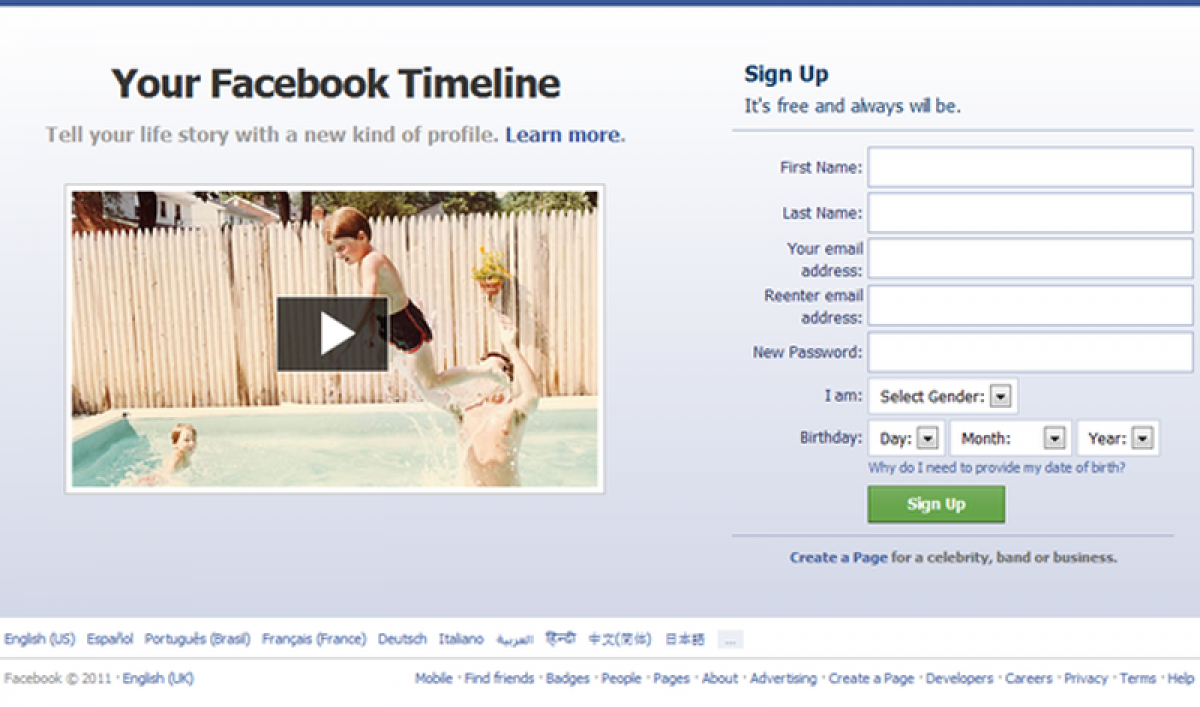Open the birthday Month dropdown

click(1010, 438)
